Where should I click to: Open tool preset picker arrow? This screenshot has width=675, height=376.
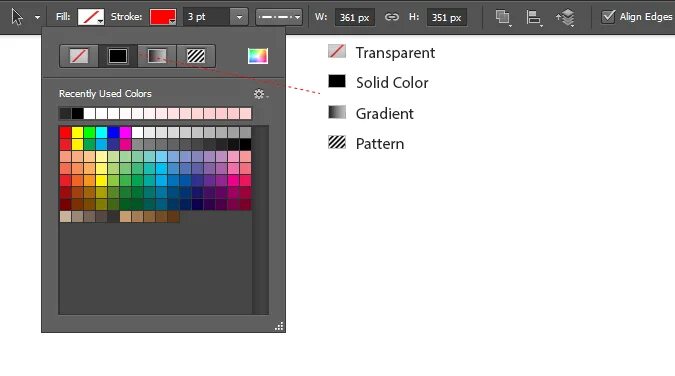pyautogui.click(x=37, y=18)
